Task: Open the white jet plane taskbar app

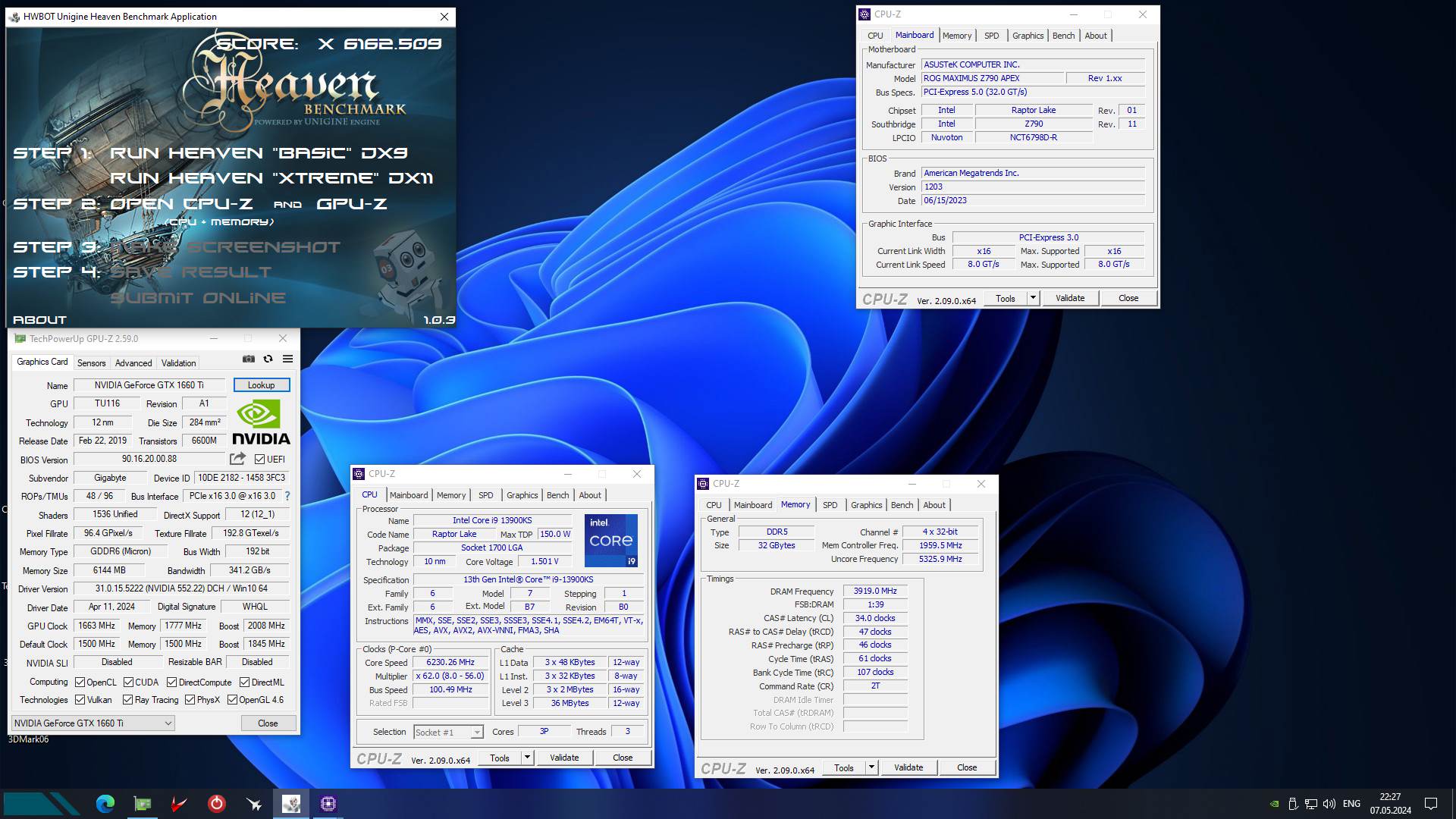Action: 253,804
